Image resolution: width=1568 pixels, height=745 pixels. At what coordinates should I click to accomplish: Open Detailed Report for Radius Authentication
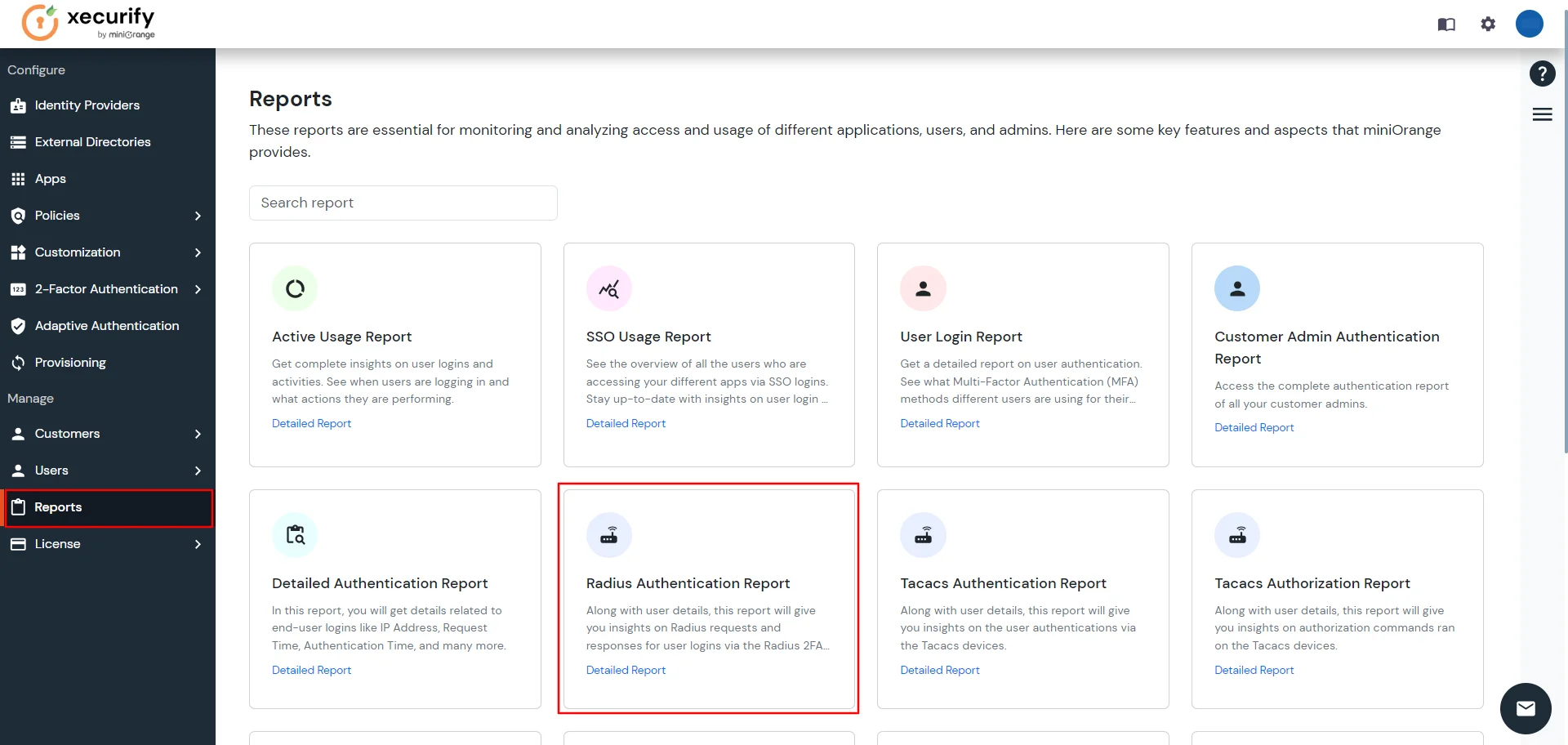626,670
